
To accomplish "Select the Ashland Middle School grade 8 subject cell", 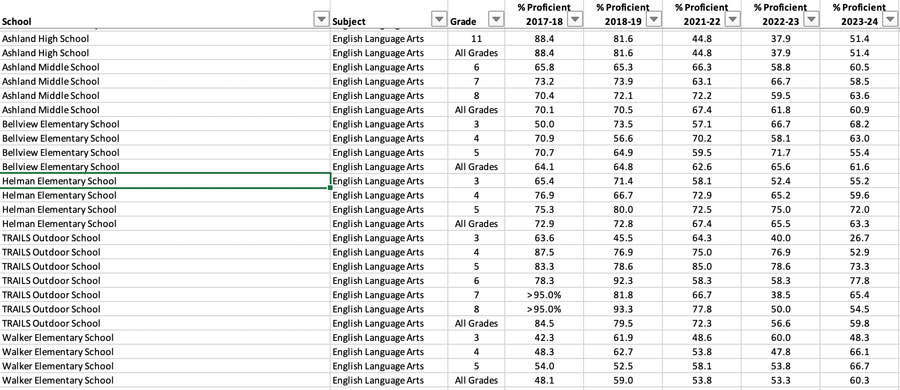I will pyautogui.click(x=389, y=95).
